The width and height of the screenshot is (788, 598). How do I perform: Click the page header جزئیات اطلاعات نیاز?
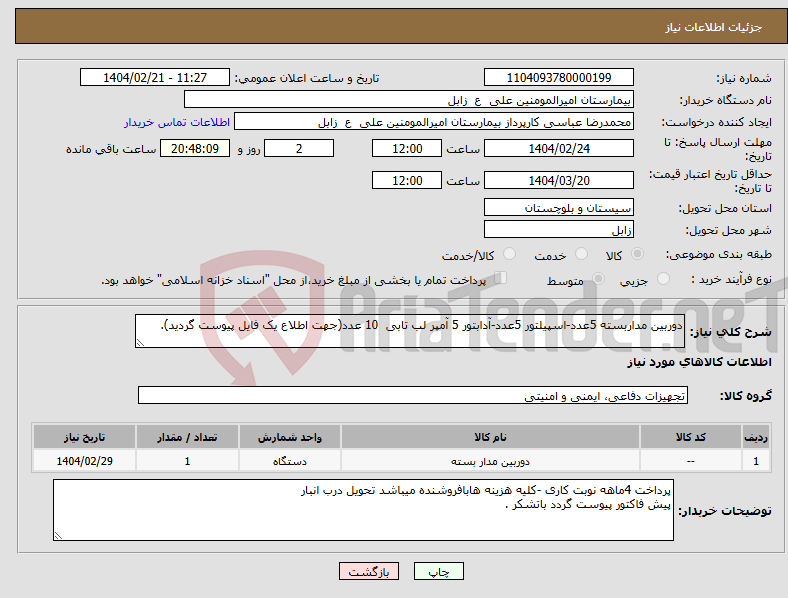tap(714, 27)
